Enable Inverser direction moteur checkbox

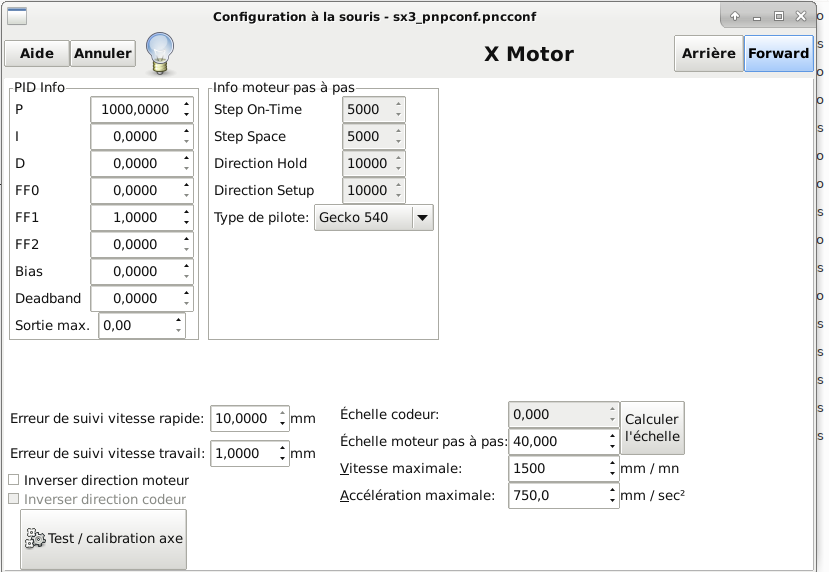coord(14,479)
